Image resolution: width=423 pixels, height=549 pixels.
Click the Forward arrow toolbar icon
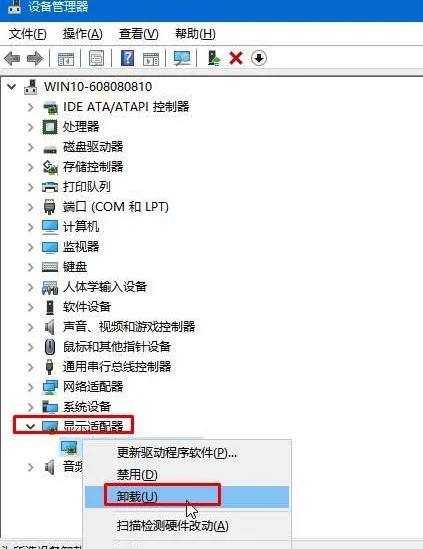[x=35, y=58]
